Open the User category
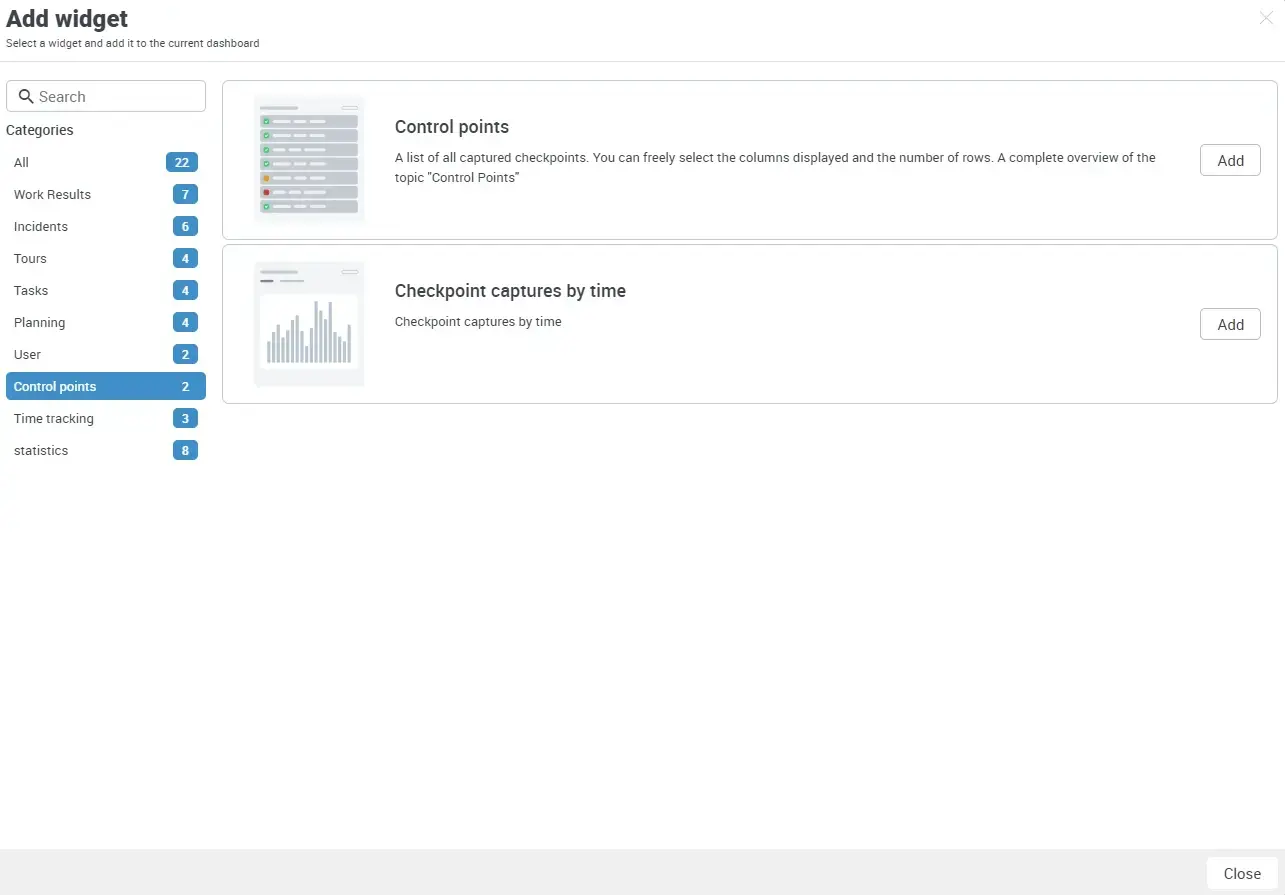The width and height of the screenshot is (1285, 895). pos(27,354)
